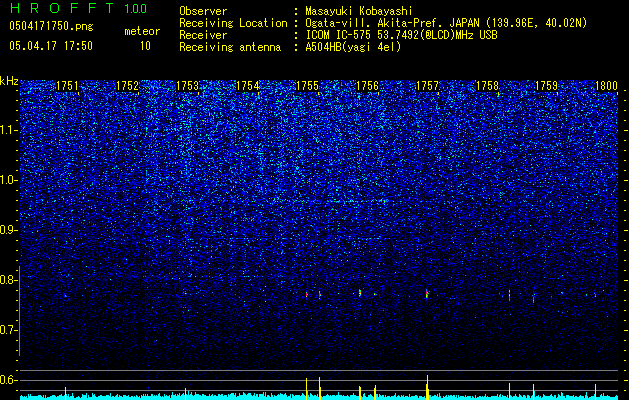Click the gray vertical range bar beside 0.8
629x400 pixels.
tap(19, 311)
